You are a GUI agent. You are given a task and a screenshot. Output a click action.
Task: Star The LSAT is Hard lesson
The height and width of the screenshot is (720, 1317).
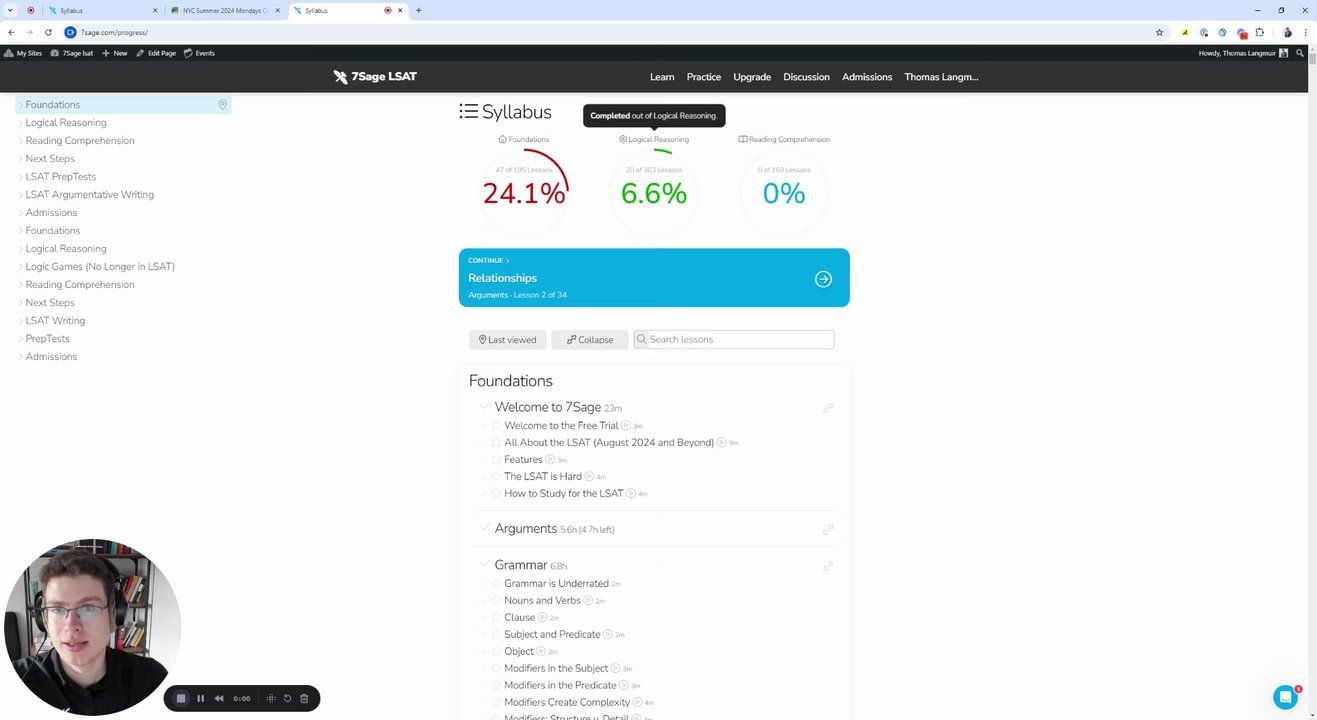tap(496, 477)
